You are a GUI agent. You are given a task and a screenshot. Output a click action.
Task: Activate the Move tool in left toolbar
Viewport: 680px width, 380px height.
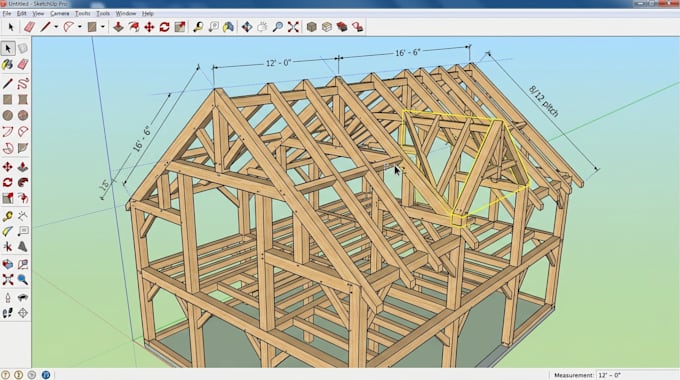(x=8, y=167)
